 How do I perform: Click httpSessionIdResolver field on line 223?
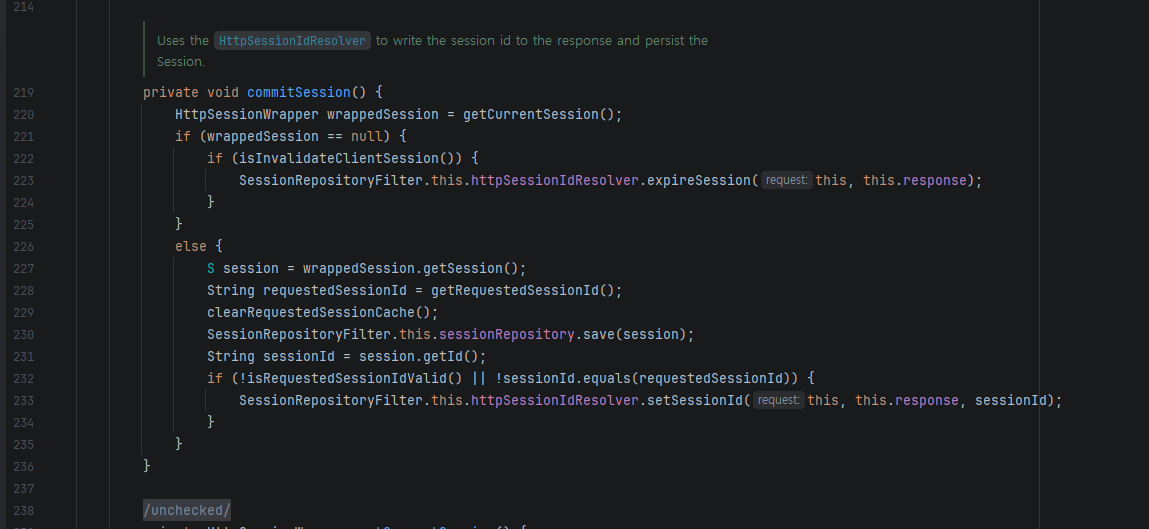[x=555, y=180]
